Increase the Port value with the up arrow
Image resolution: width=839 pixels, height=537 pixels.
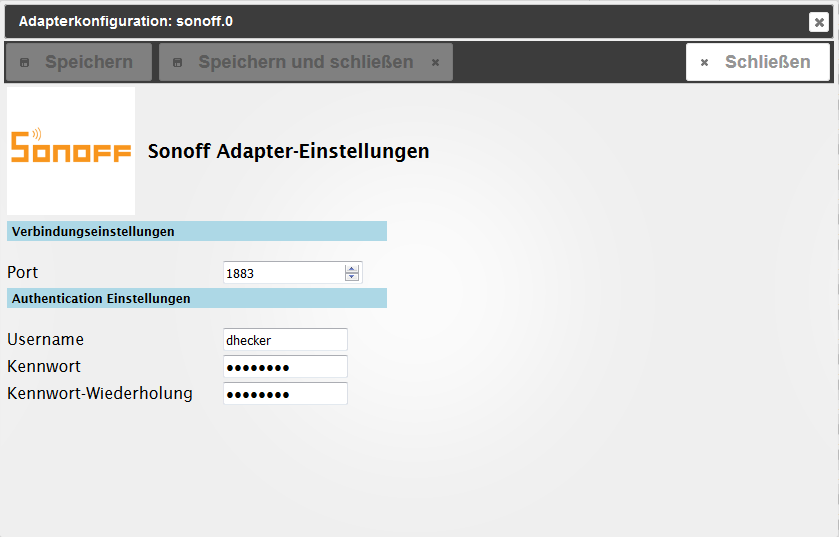click(352, 269)
